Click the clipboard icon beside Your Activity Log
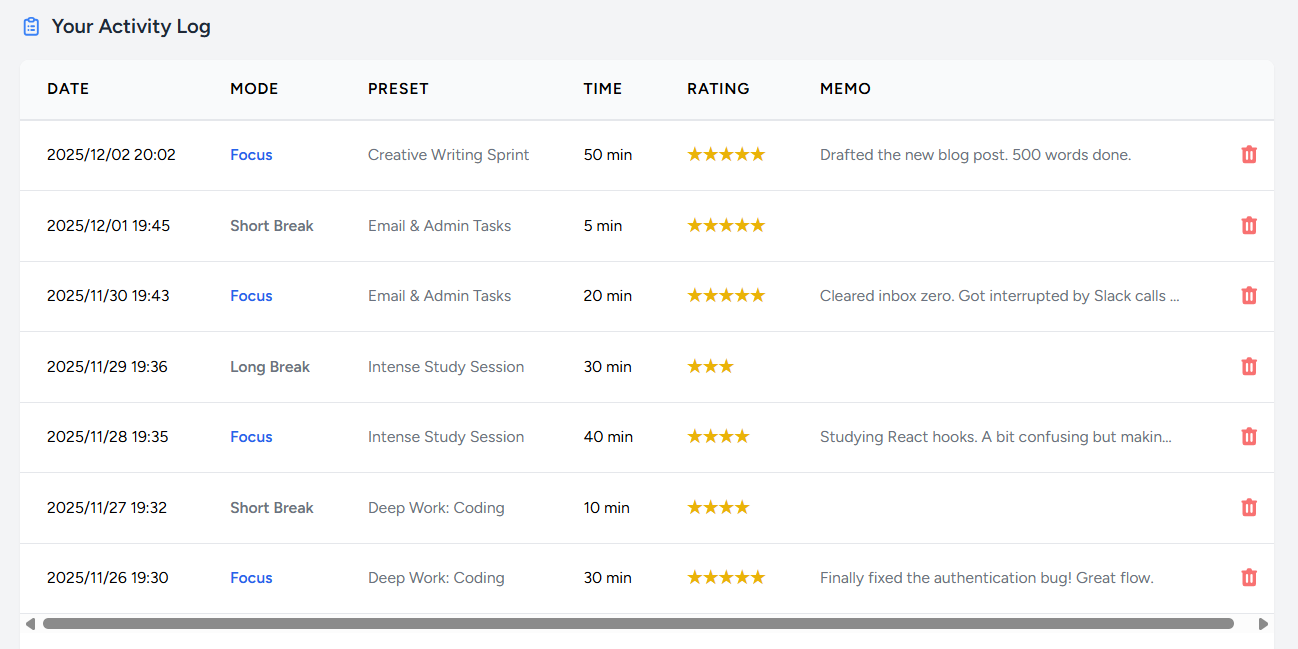The height and width of the screenshot is (649, 1298). coord(29,25)
